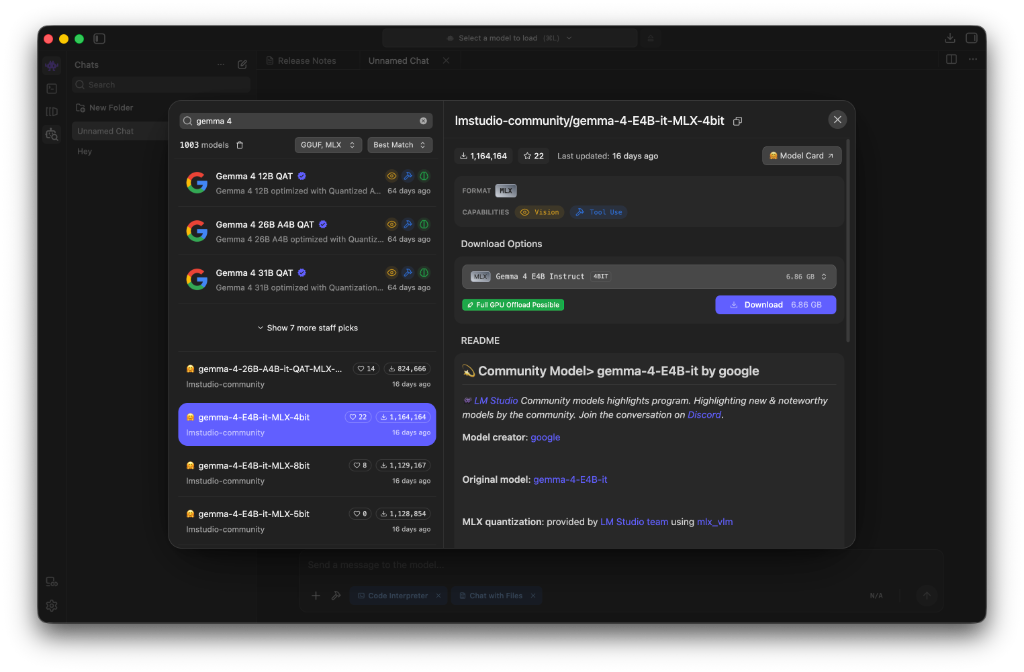This screenshot has width=1024, height=672.
Task: Click the trash icon next to 1003 models
Action: [240, 145]
